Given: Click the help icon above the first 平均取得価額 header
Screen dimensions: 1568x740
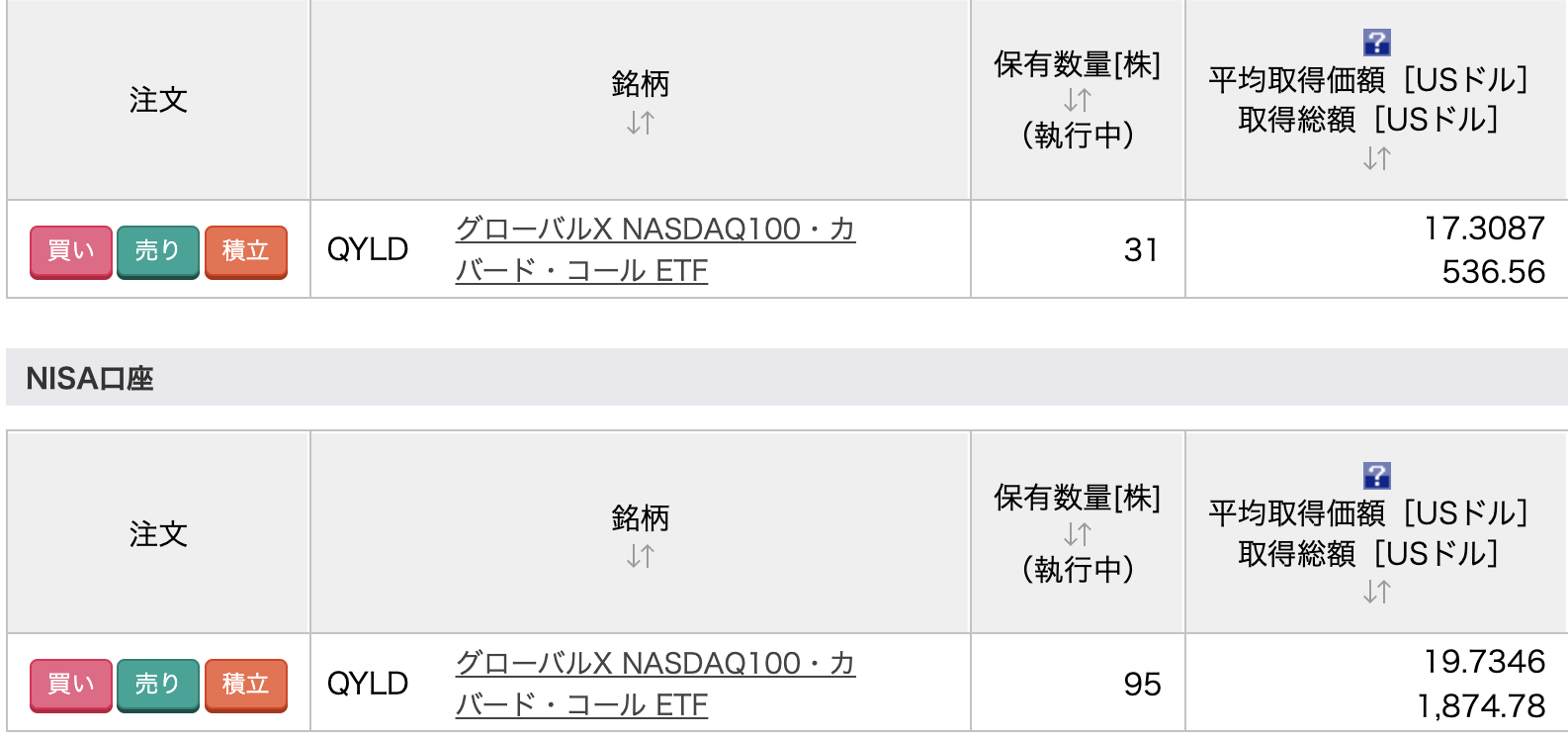Looking at the screenshot, I should [x=1376, y=43].
